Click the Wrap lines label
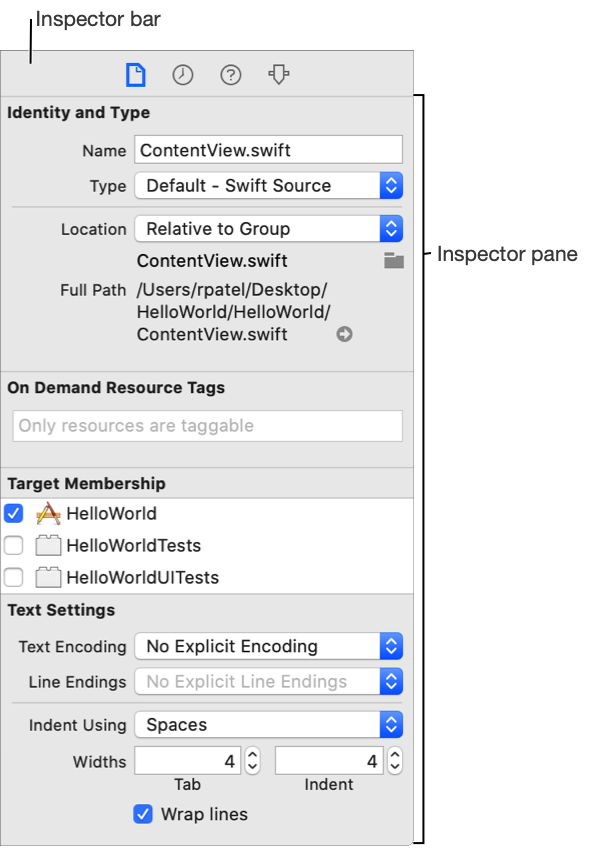The height and width of the screenshot is (848, 594). [204, 814]
